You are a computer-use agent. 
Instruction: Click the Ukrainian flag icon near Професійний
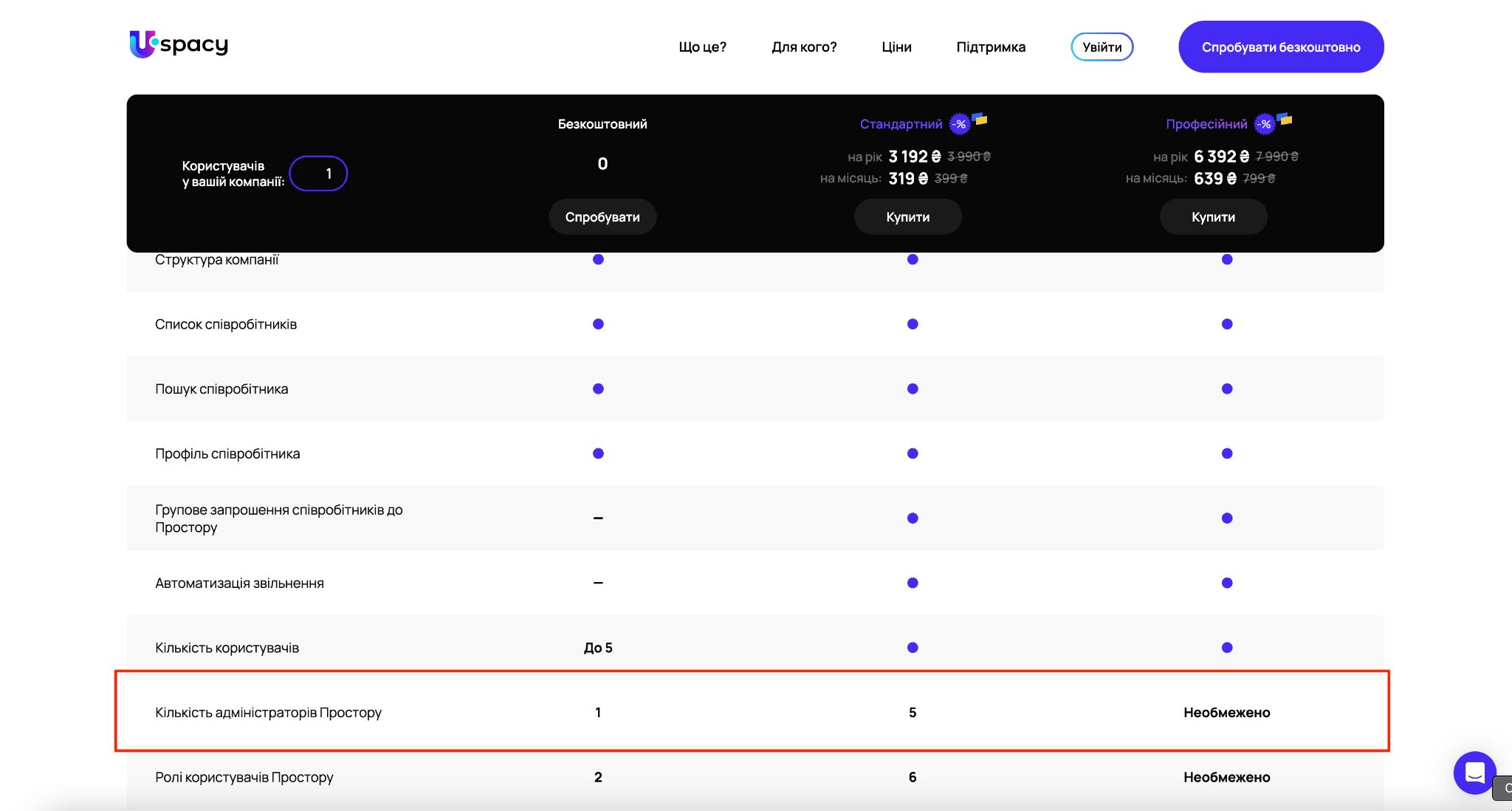pyautogui.click(x=1285, y=118)
